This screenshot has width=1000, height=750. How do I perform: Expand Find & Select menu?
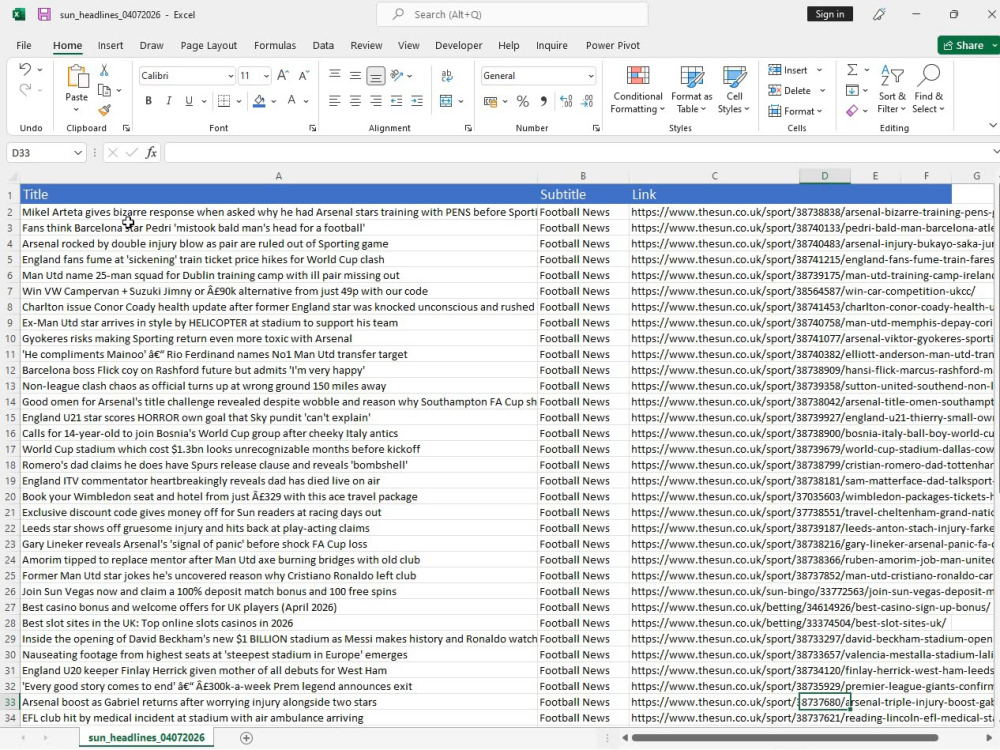pyautogui.click(x=928, y=90)
